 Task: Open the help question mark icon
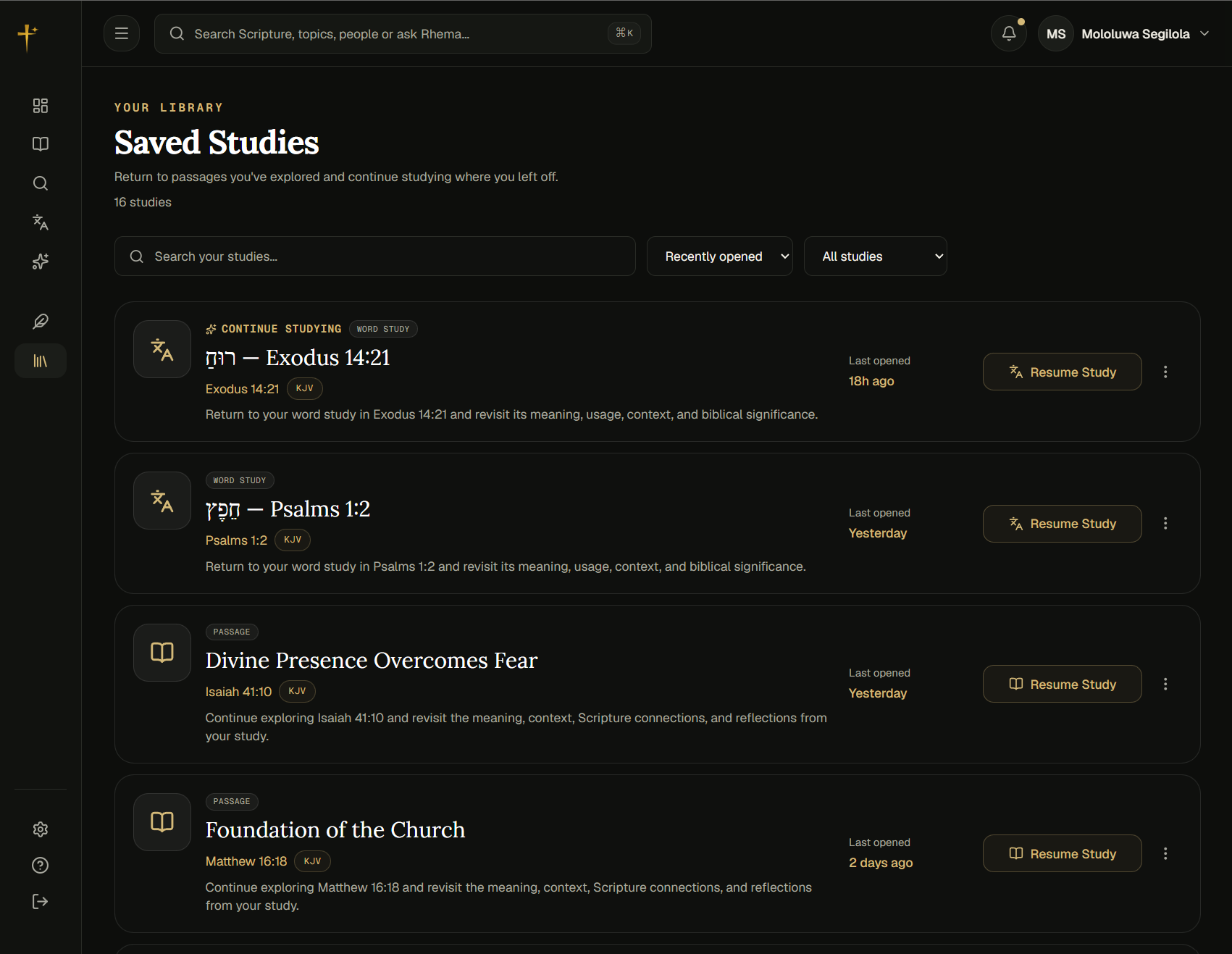pos(41,866)
